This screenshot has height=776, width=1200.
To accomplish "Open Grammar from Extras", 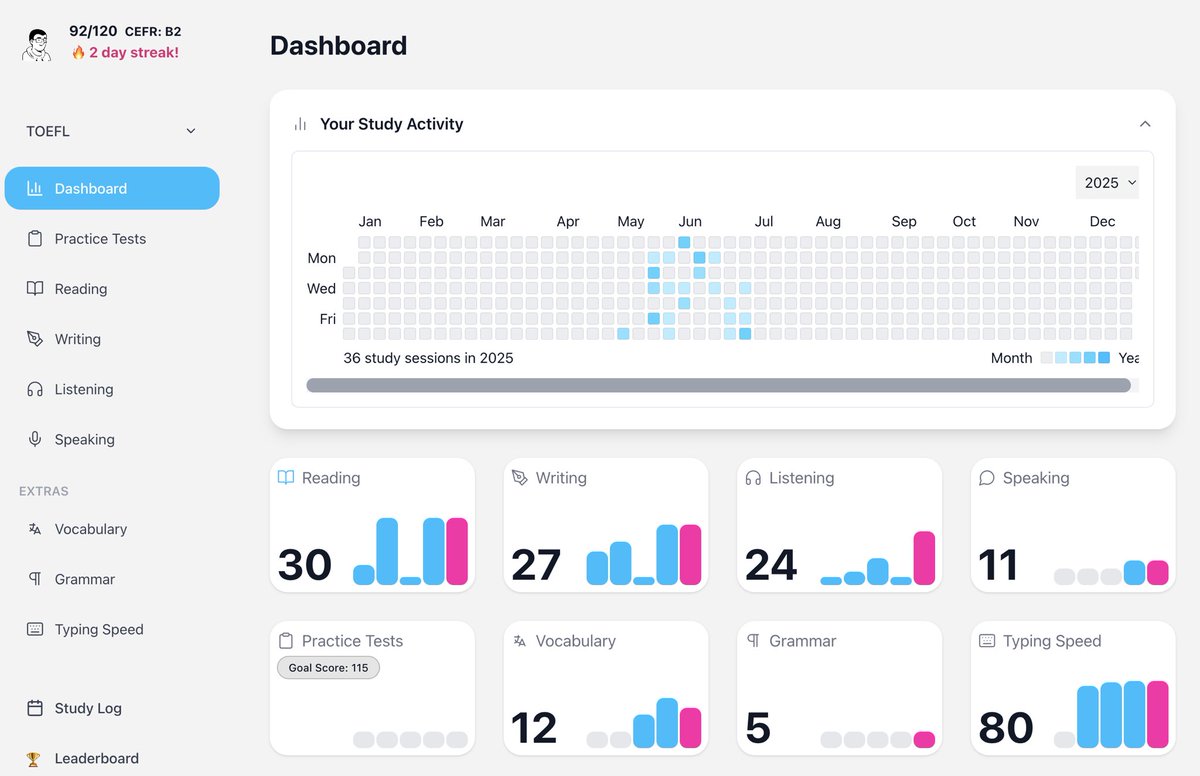I will click(112, 579).
